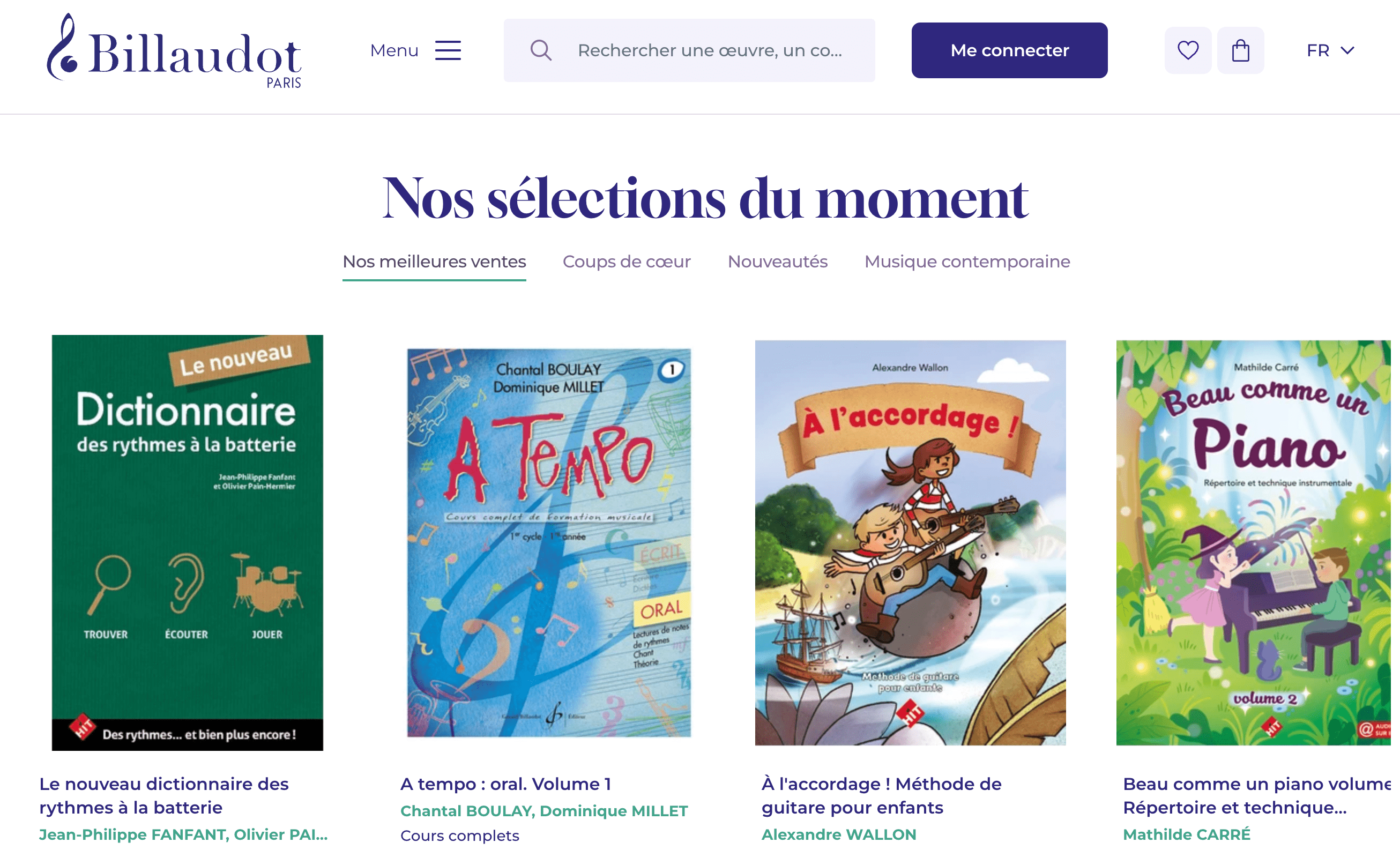Switch to the Nouveautés tab

point(777,262)
